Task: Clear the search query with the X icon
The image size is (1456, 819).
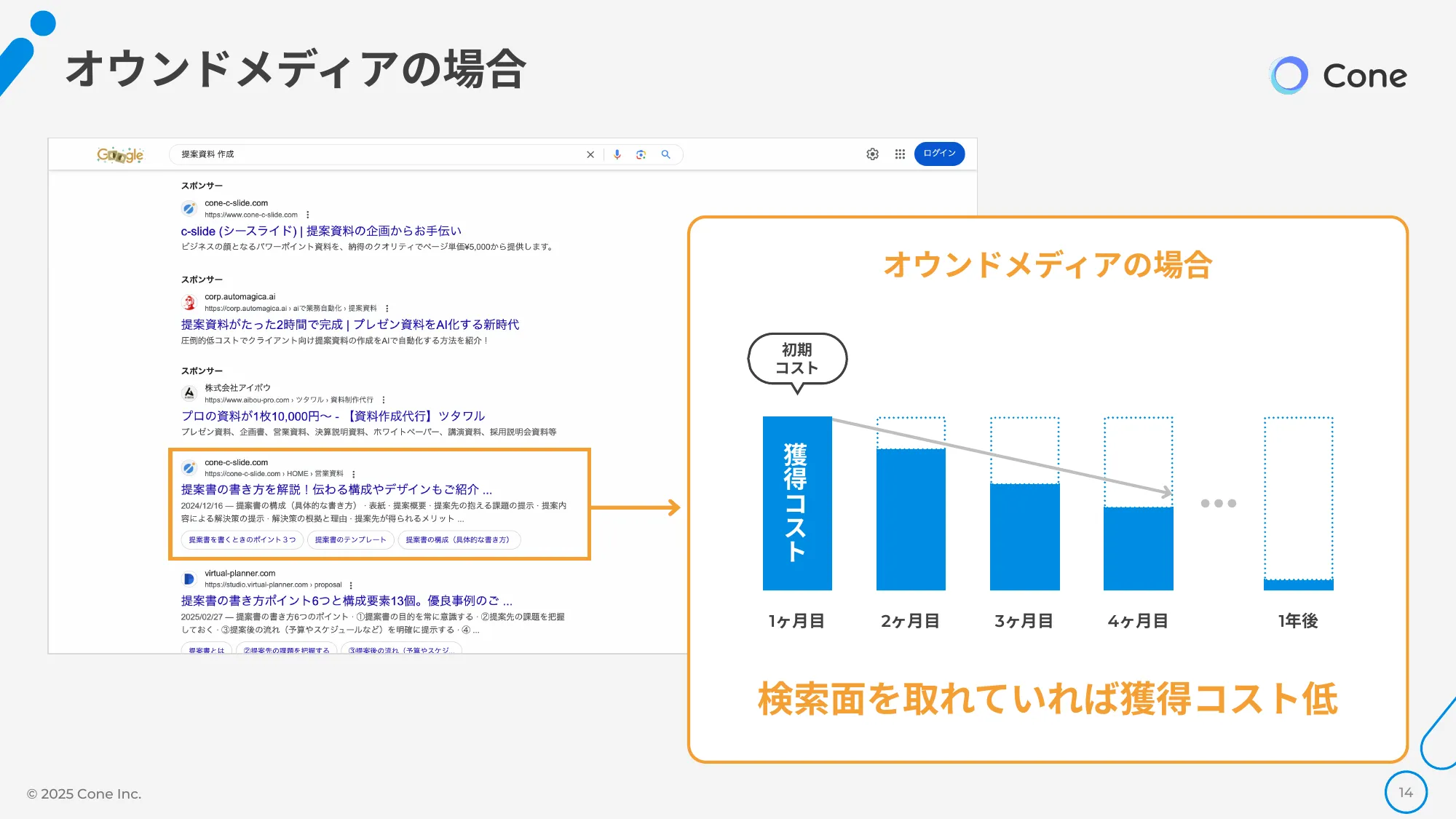Action: pos(590,154)
